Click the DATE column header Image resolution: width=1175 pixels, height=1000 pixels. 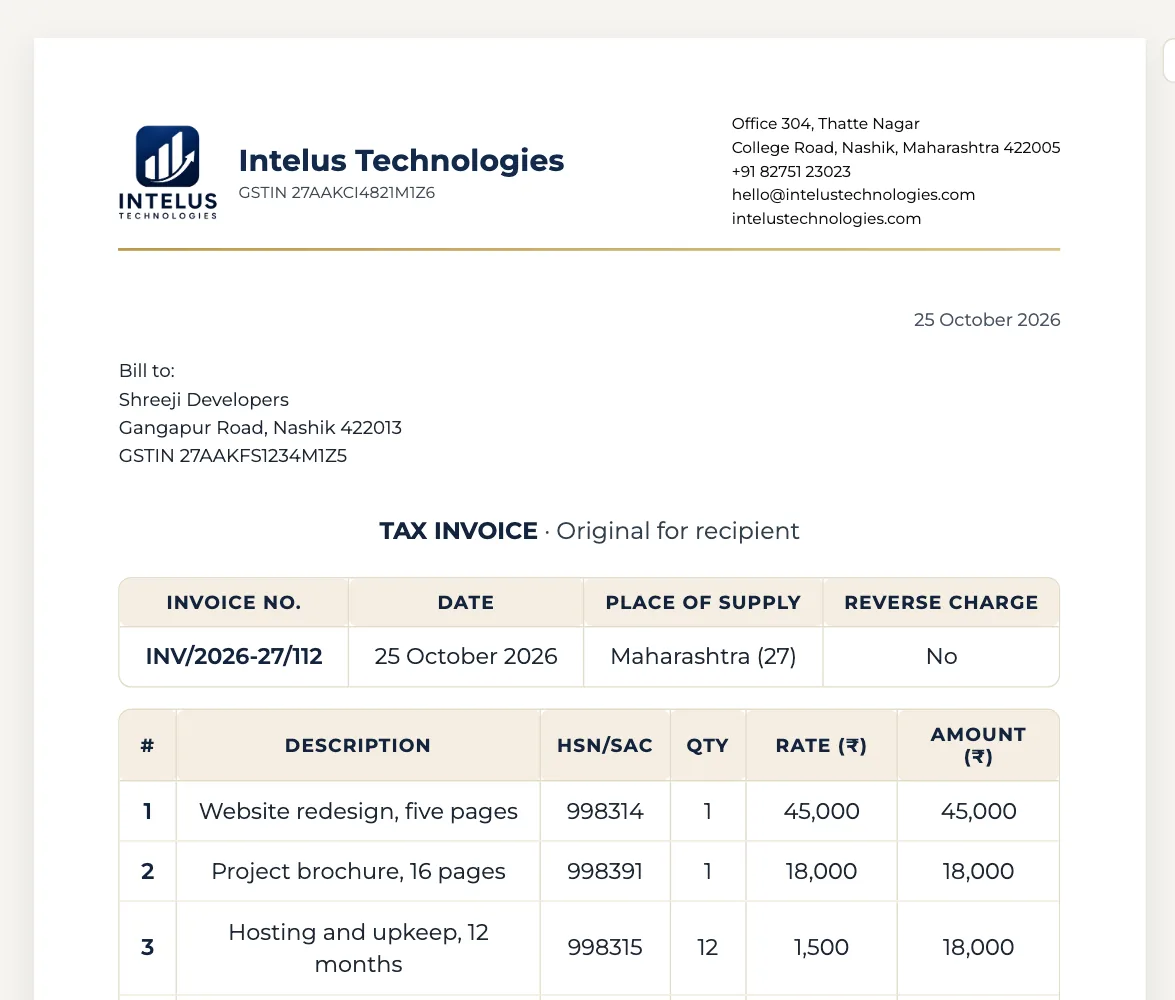pos(466,603)
